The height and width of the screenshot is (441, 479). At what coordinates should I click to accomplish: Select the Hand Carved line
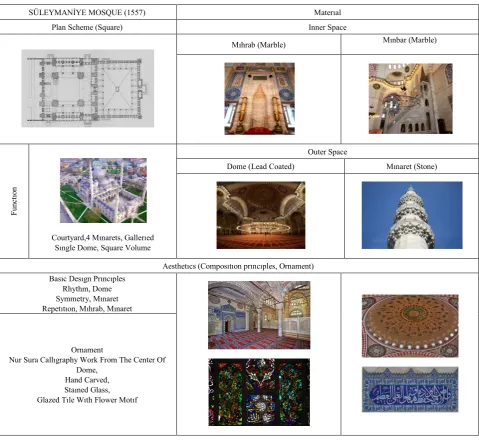(x=87, y=380)
